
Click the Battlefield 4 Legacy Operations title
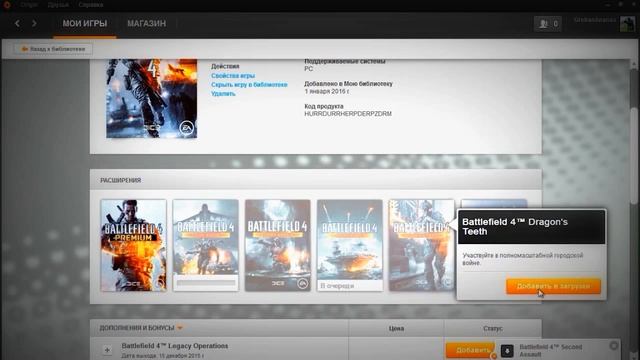[175, 346]
